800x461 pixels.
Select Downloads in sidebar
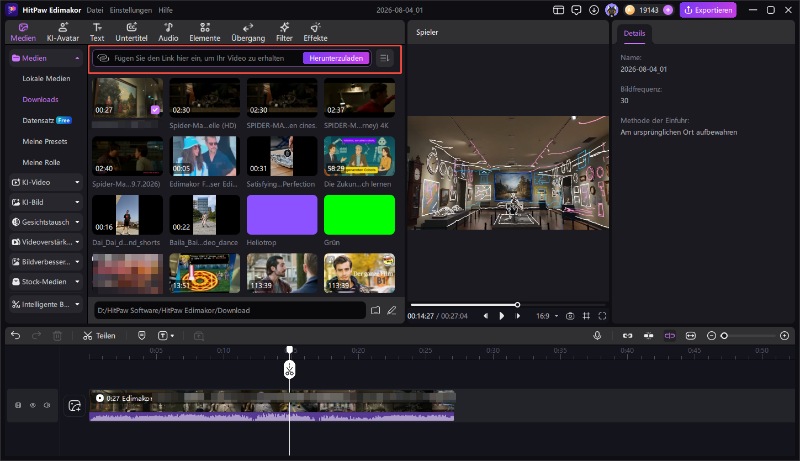click(40, 99)
